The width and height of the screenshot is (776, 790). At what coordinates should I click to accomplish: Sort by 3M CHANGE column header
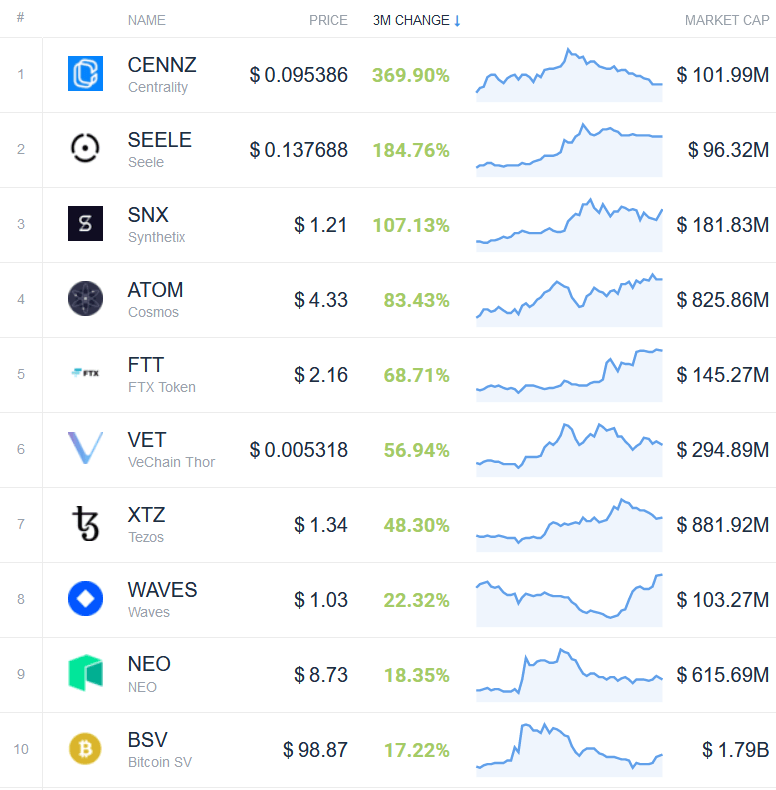click(417, 20)
